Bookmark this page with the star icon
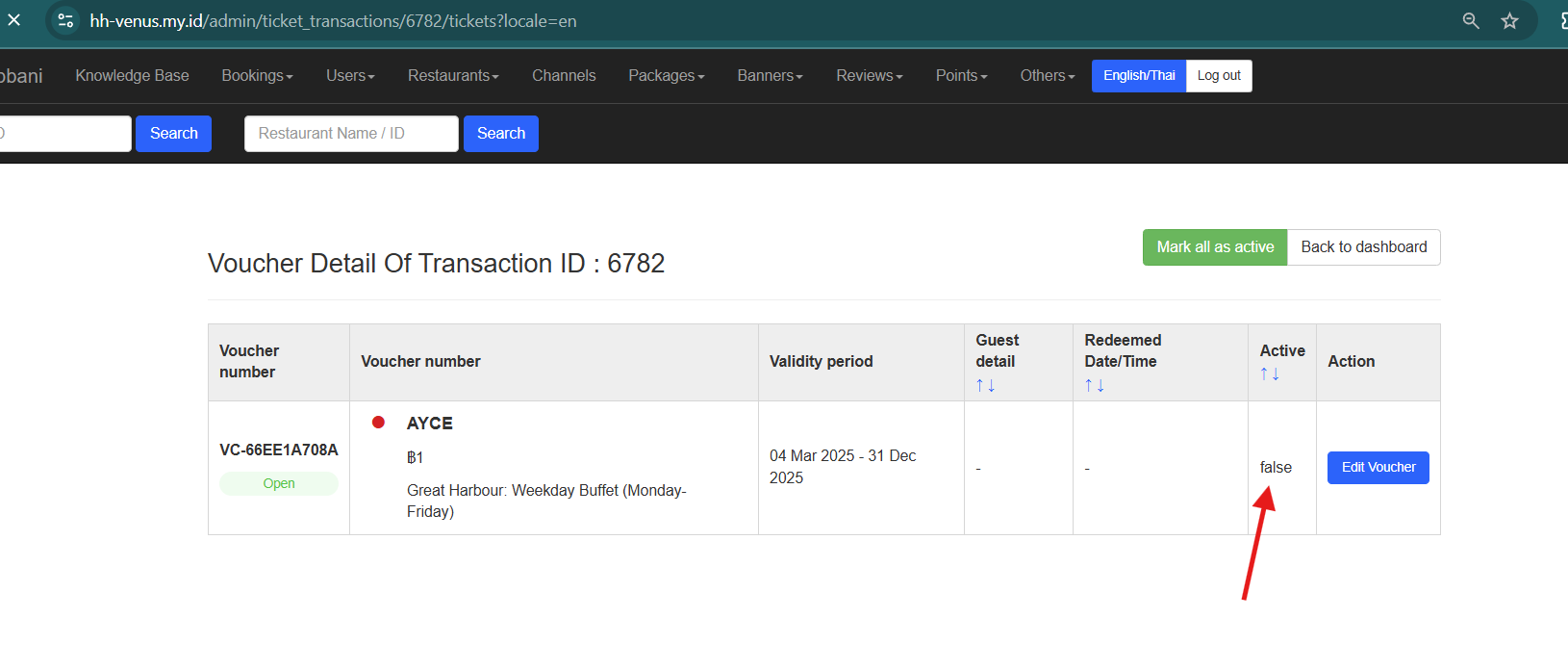Viewport: 1568px width, 669px height. [1510, 20]
